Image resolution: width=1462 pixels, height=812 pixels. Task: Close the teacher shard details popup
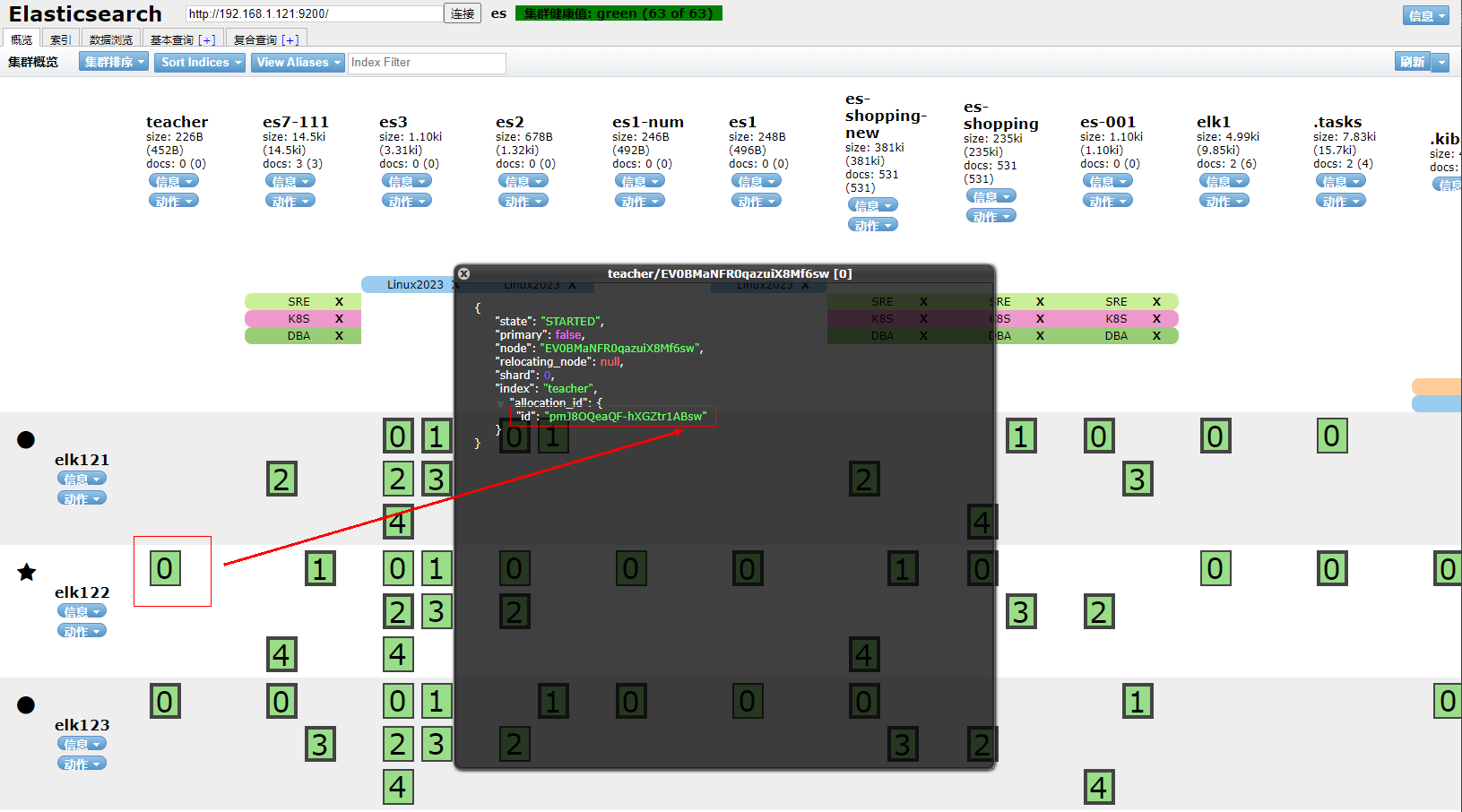(x=463, y=273)
